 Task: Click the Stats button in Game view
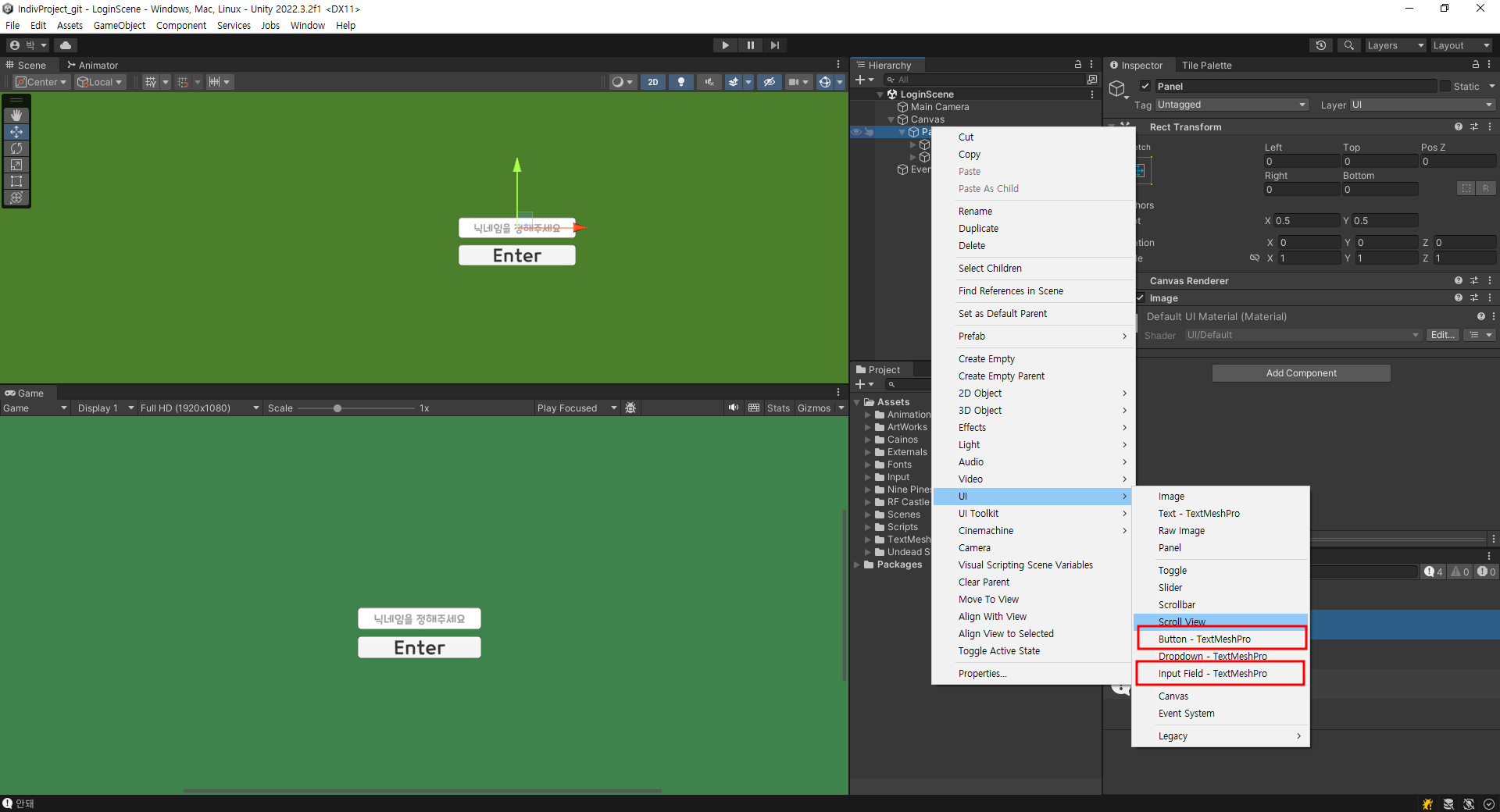click(778, 408)
